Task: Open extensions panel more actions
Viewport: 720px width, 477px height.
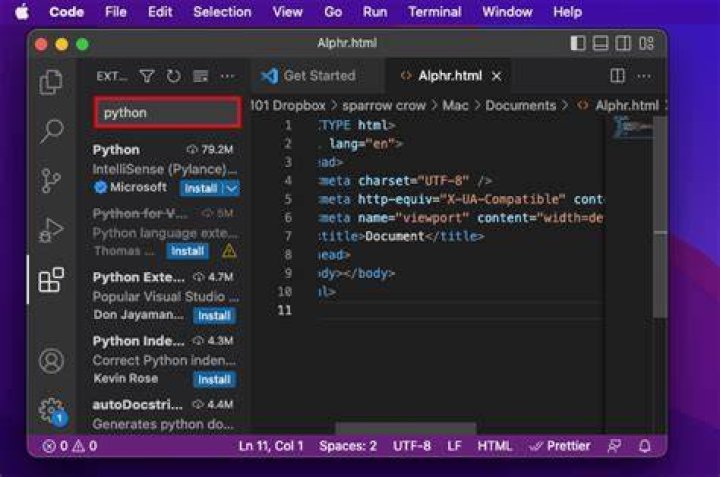Action: point(227,76)
